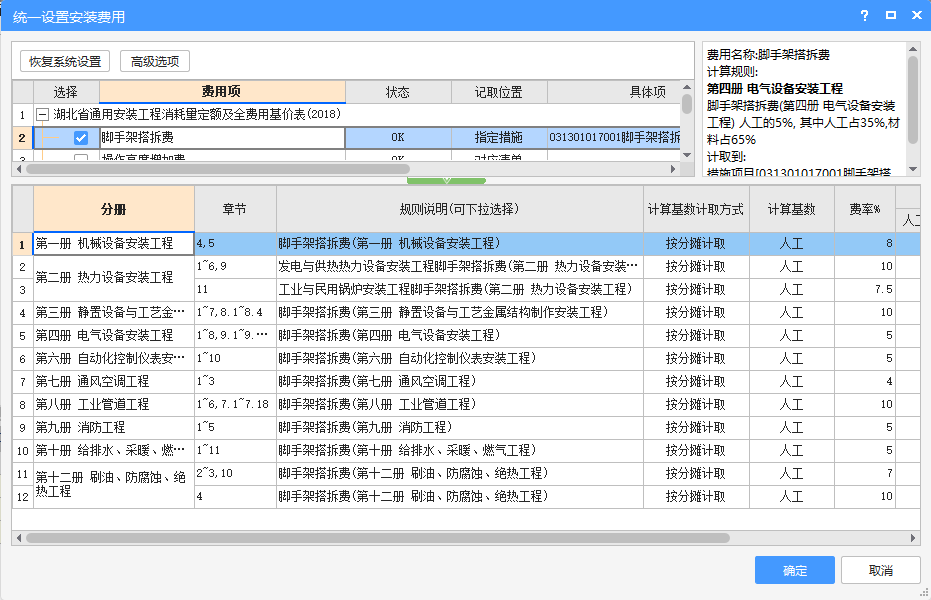Screen dimensions: 931x600
Task: Click 恢复系统设置 button
Action: [65, 61]
